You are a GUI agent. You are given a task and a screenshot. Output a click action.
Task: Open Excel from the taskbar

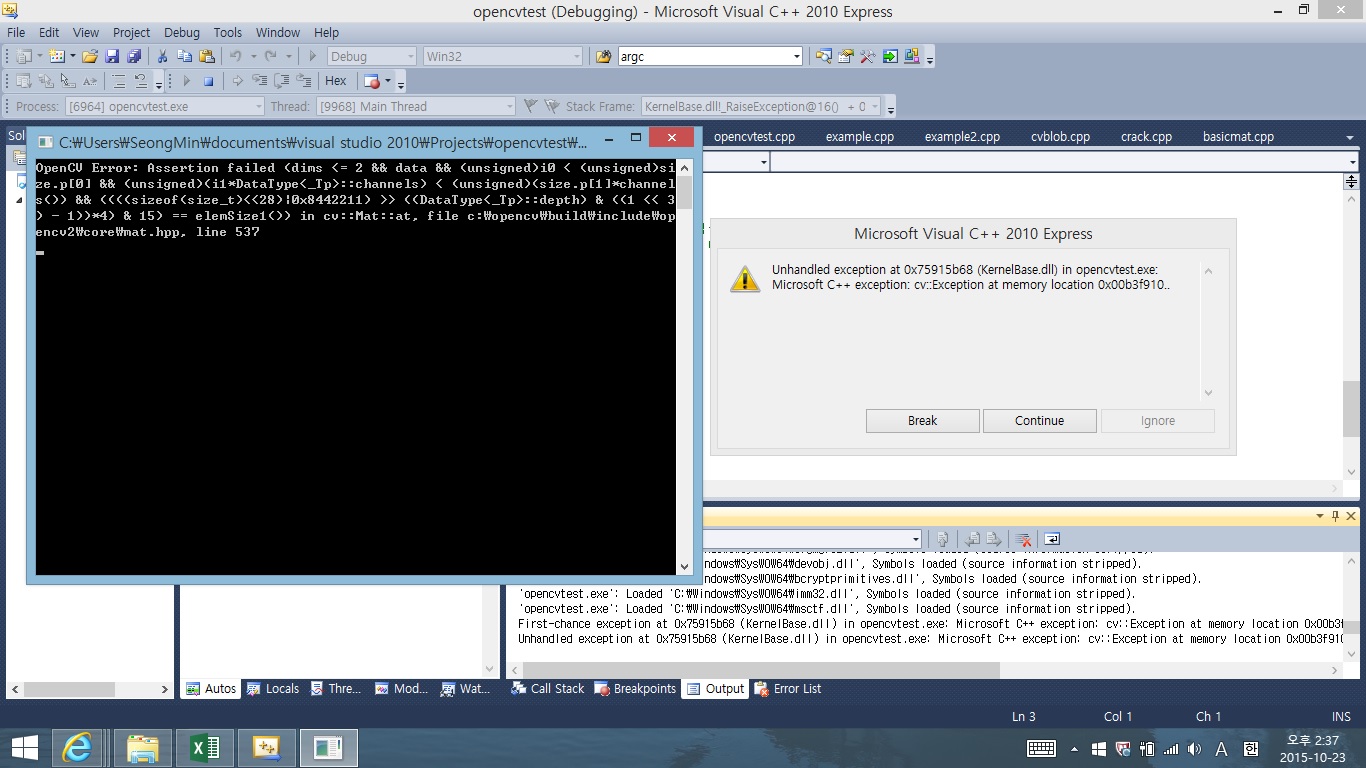204,747
